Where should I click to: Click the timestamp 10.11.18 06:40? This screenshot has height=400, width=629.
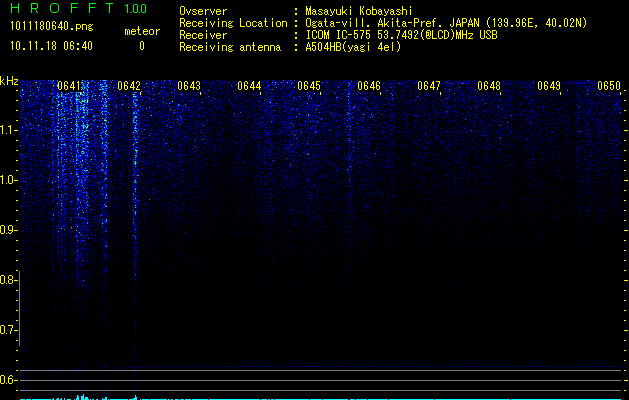click(x=51, y=46)
